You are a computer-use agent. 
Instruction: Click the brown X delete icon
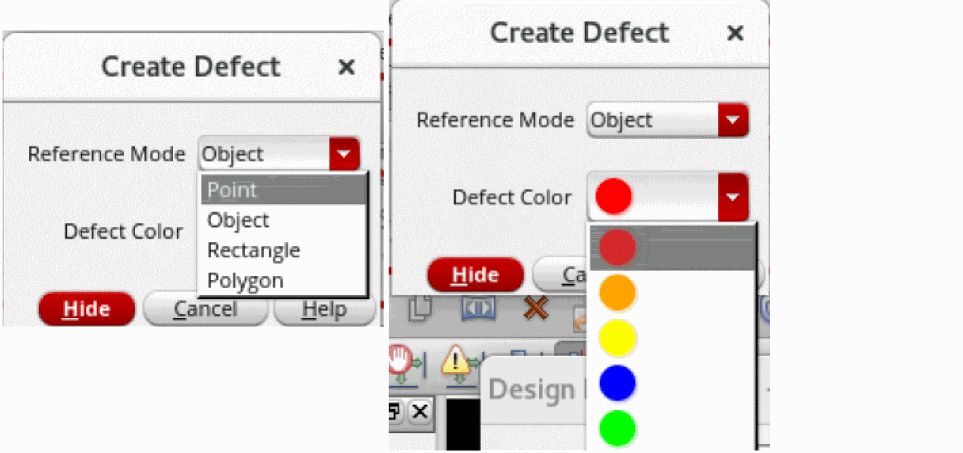(x=536, y=309)
